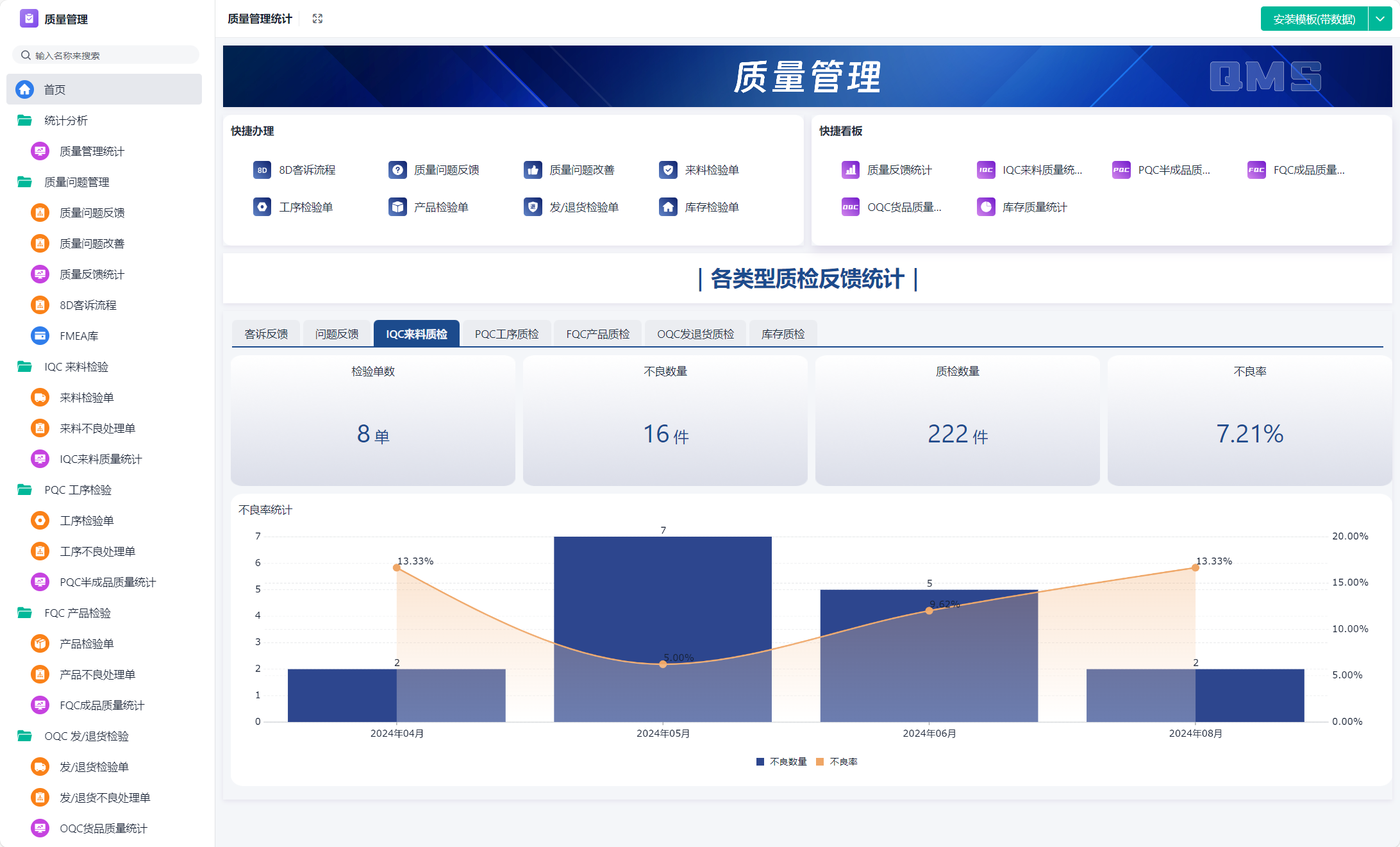Click the fullscreen expand icon beside title
This screenshot has width=1400, height=847.
pyautogui.click(x=317, y=19)
